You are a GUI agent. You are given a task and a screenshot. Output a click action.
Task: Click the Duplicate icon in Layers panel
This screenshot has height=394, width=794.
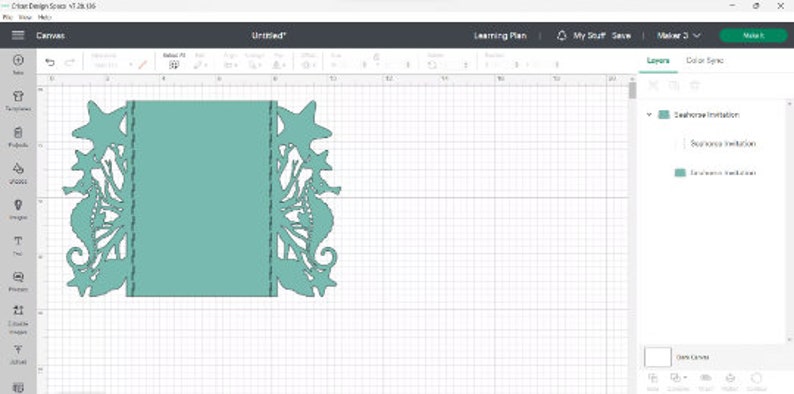tap(673, 85)
